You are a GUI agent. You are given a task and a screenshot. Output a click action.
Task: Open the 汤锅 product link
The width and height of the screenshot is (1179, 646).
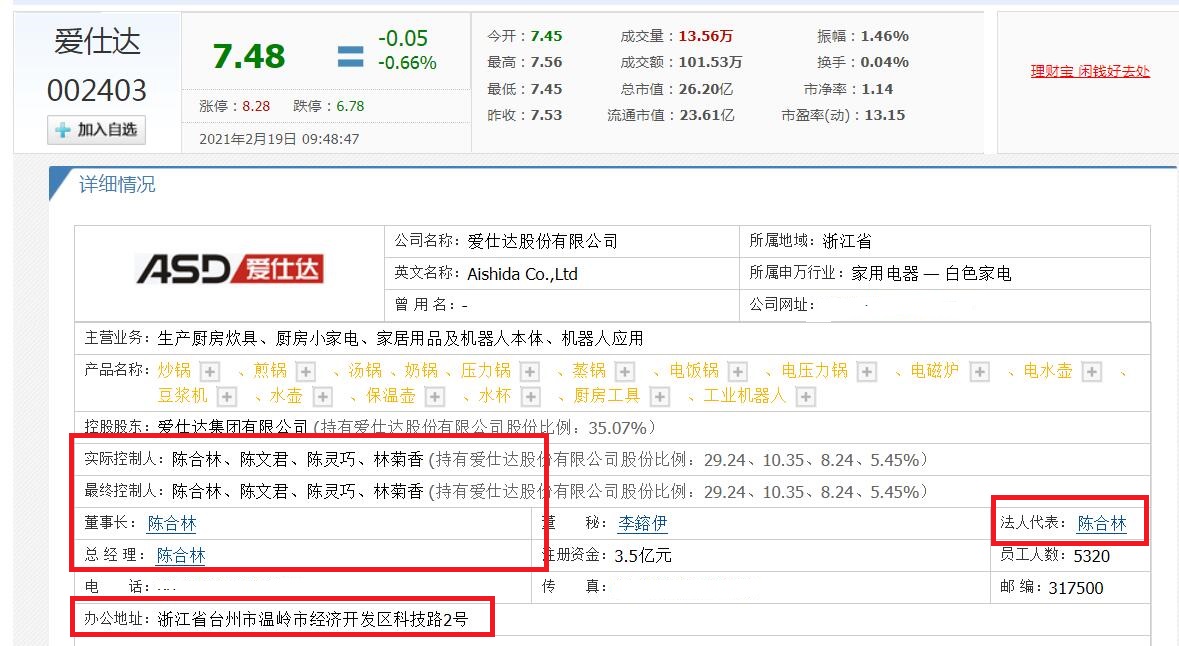point(365,371)
